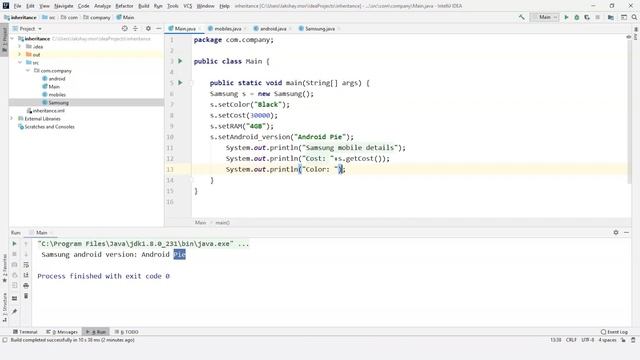This screenshot has height=360, width=640.
Task: Open the Refactor menu
Action: pos(124,6)
